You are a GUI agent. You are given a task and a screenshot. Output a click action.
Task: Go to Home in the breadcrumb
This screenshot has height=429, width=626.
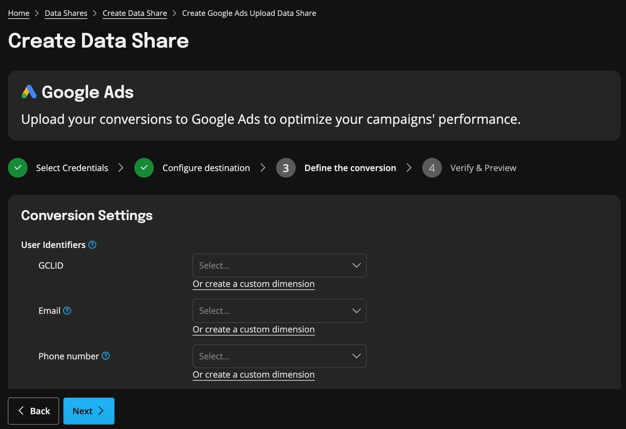coord(19,13)
